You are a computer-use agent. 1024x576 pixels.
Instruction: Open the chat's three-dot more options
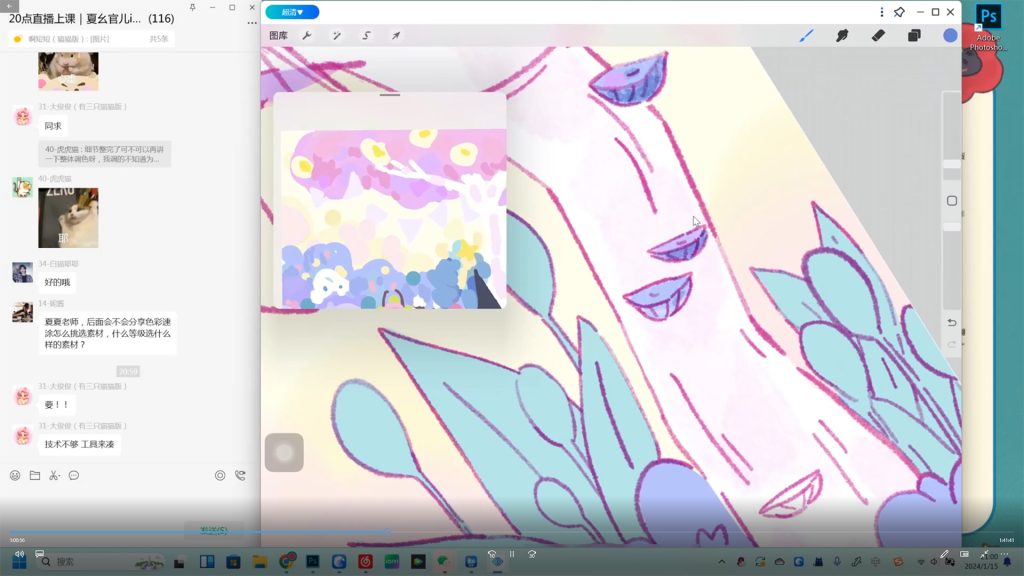(x=252, y=22)
